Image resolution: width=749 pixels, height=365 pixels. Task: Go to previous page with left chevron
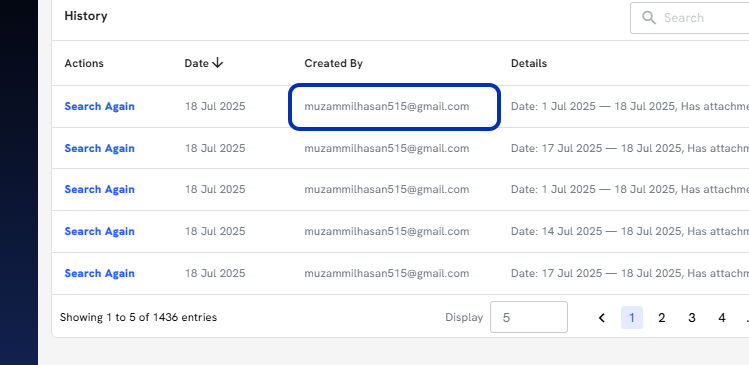point(602,318)
